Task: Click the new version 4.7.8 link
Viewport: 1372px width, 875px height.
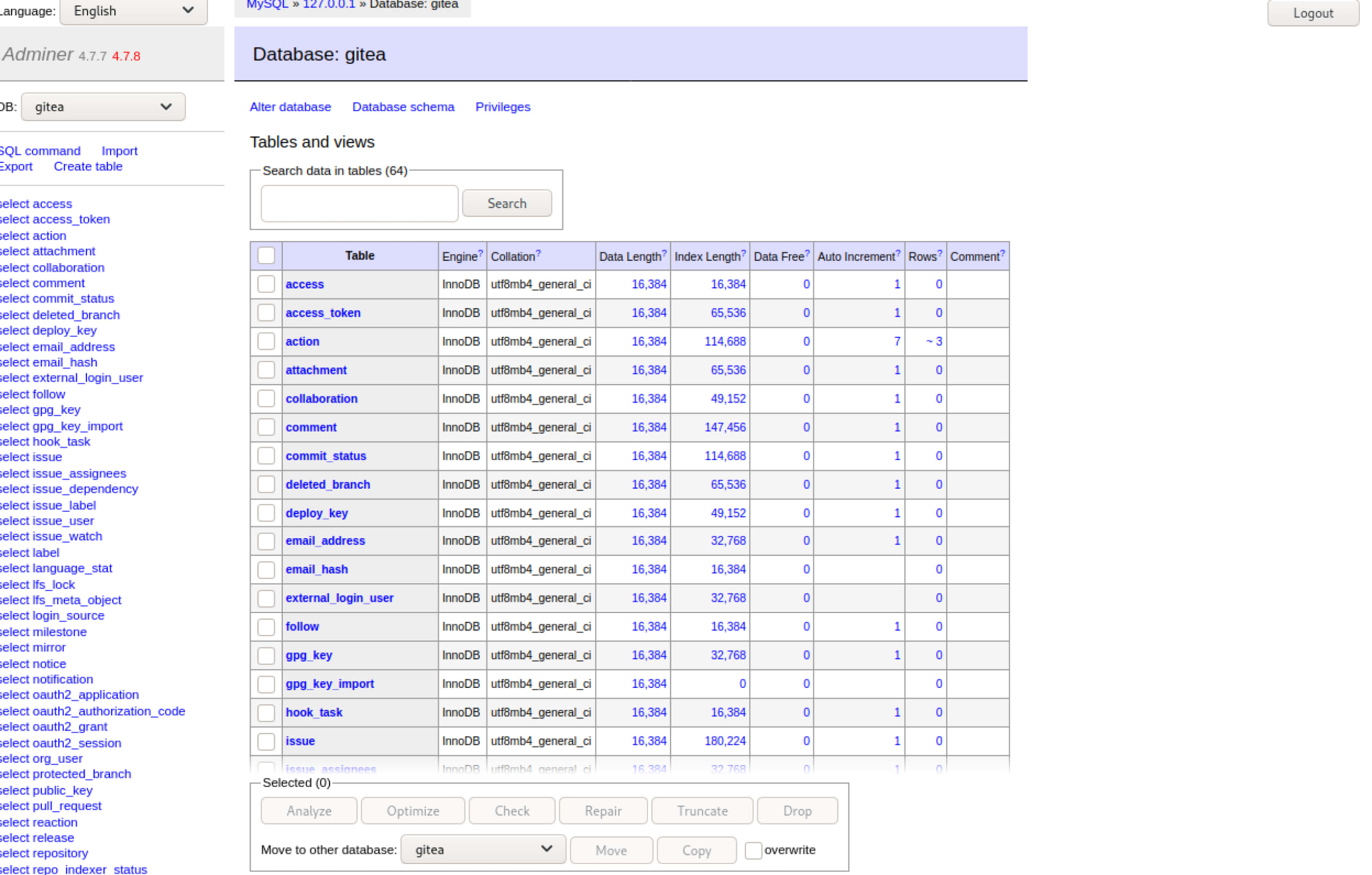Action: click(126, 56)
